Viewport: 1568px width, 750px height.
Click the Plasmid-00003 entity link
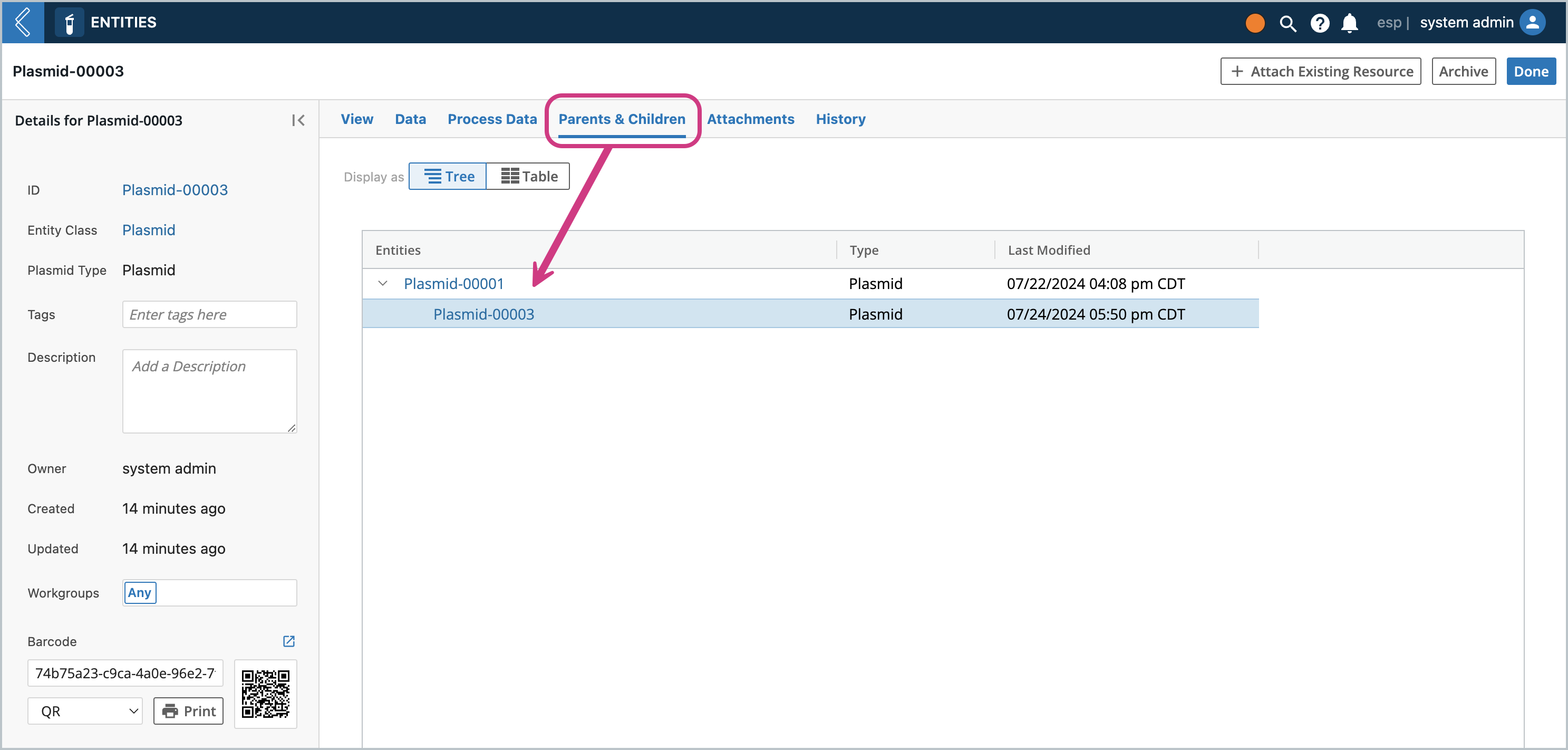[x=484, y=314]
